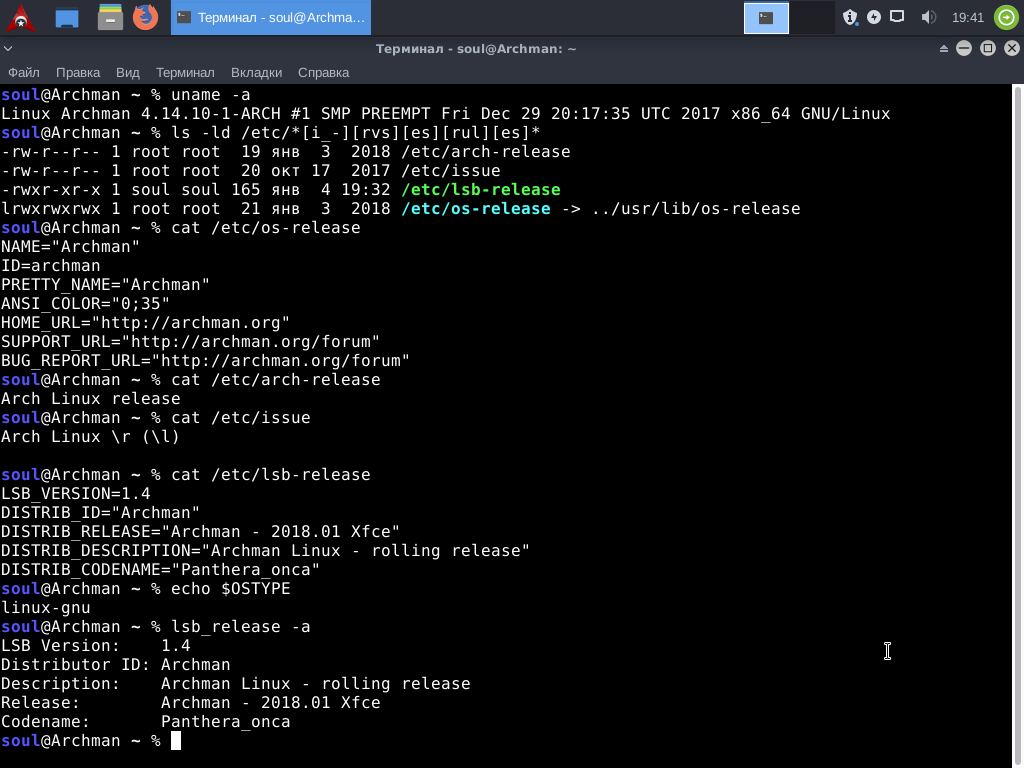Open the Archman application menu icon
1024x768 pixels.
click(21, 18)
